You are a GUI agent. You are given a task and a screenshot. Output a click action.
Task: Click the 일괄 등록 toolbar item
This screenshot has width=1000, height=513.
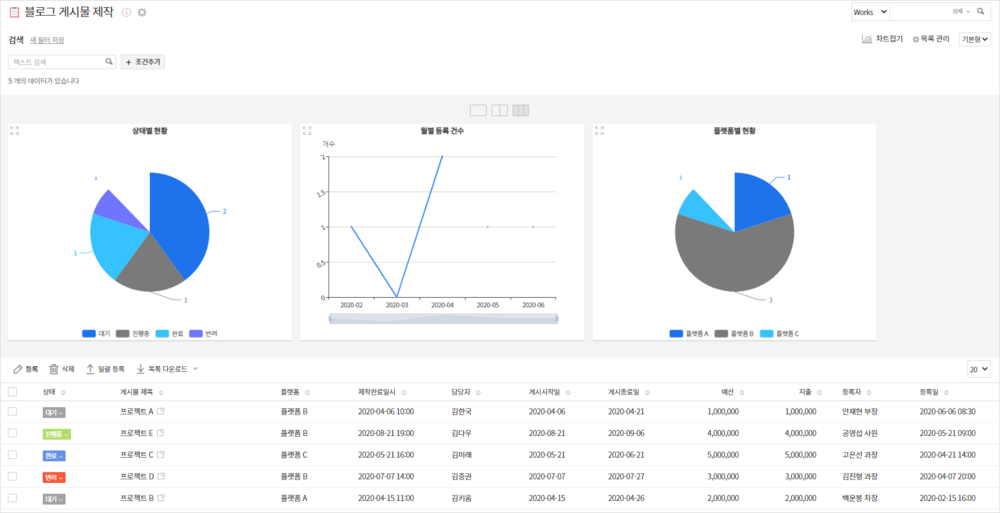[x=105, y=369]
